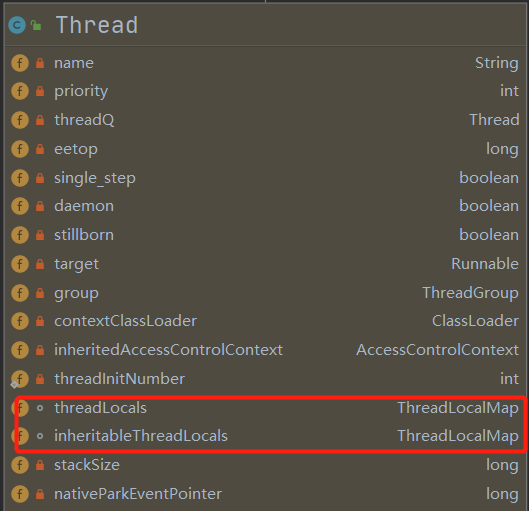Click the field icon for priority
The width and height of the screenshot is (529, 511).
(x=20, y=91)
